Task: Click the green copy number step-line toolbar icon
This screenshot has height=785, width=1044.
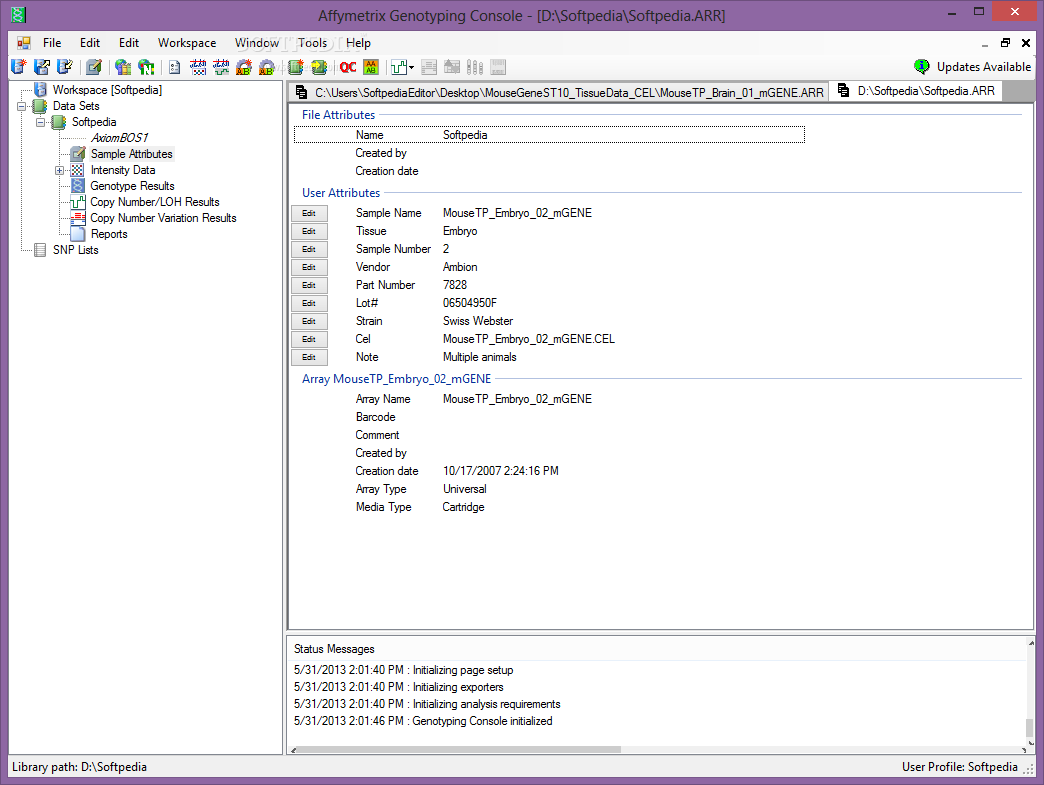Action: pos(399,67)
